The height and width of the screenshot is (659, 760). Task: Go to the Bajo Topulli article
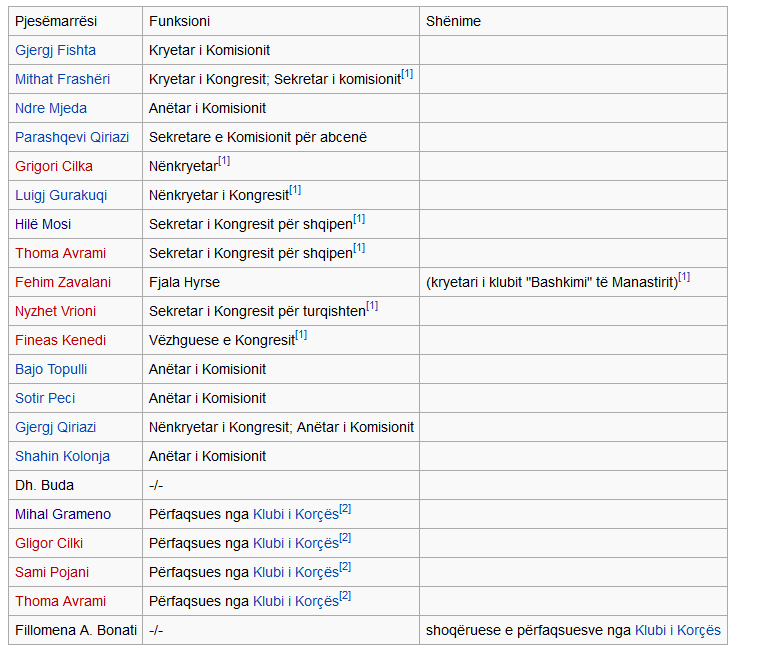click(x=51, y=369)
